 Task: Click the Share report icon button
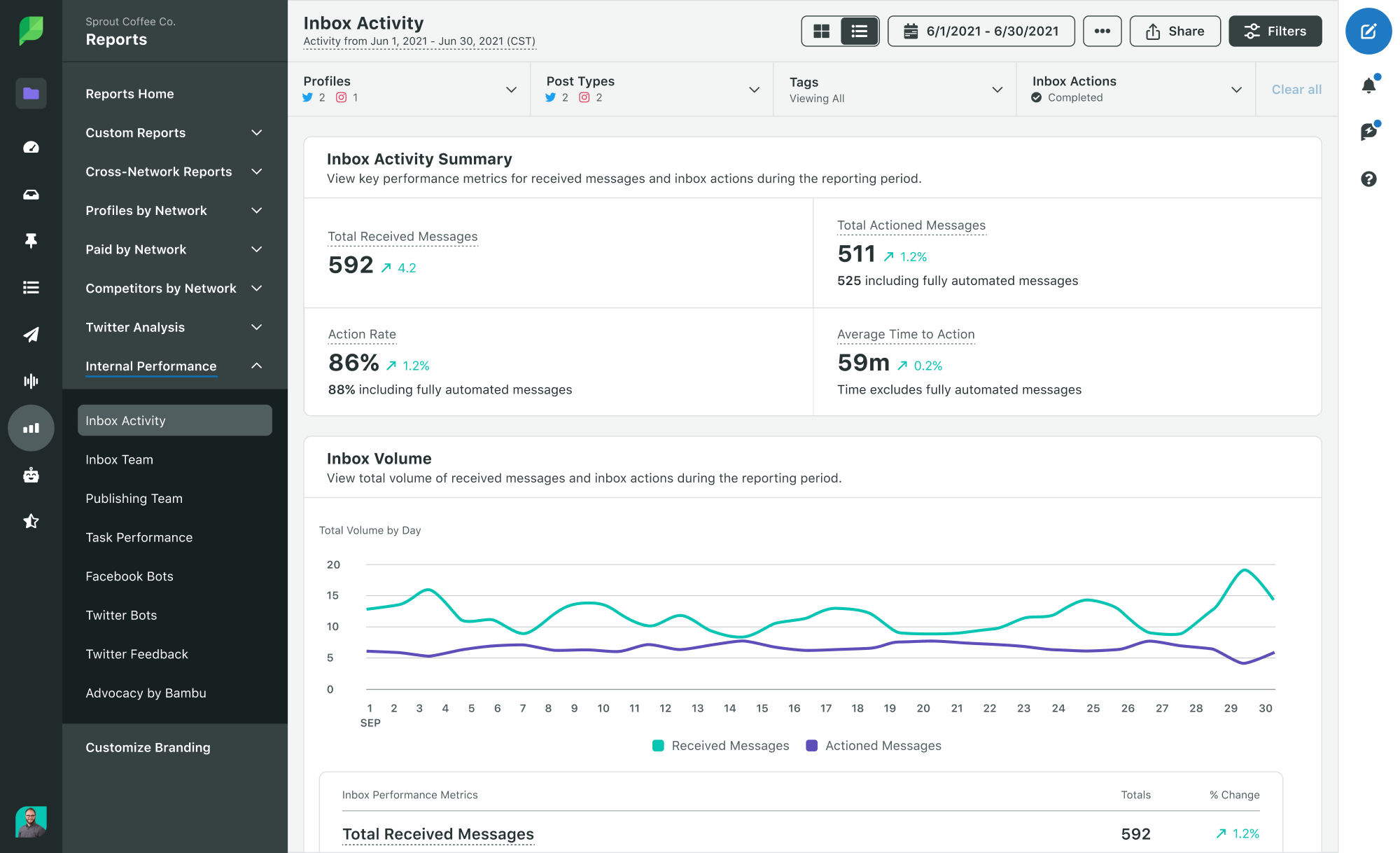1176,32
